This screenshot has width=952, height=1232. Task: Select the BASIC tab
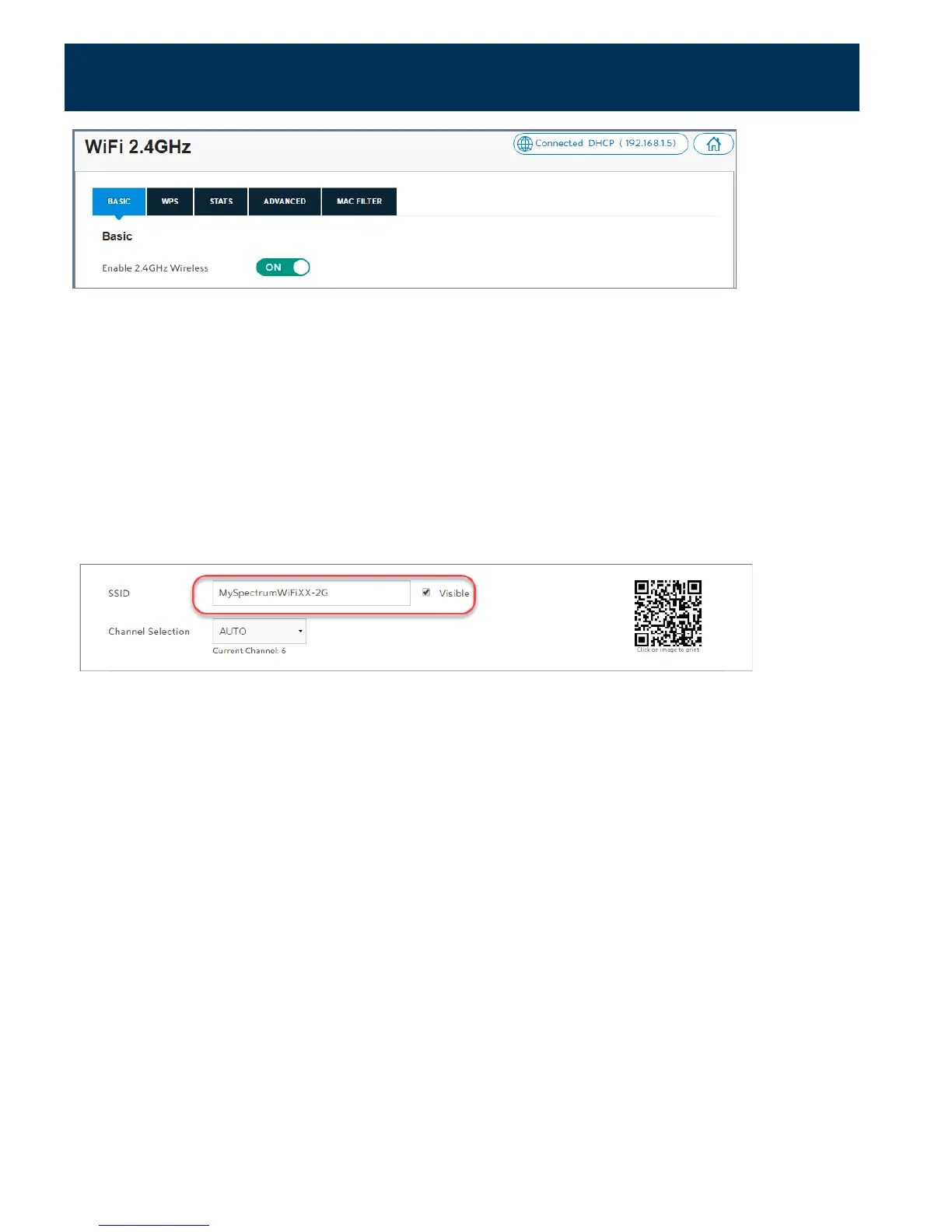119,201
